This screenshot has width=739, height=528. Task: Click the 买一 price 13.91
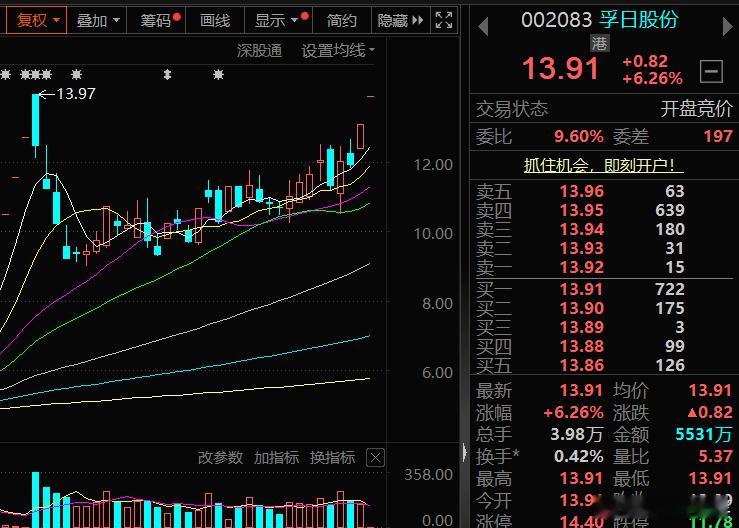582,289
